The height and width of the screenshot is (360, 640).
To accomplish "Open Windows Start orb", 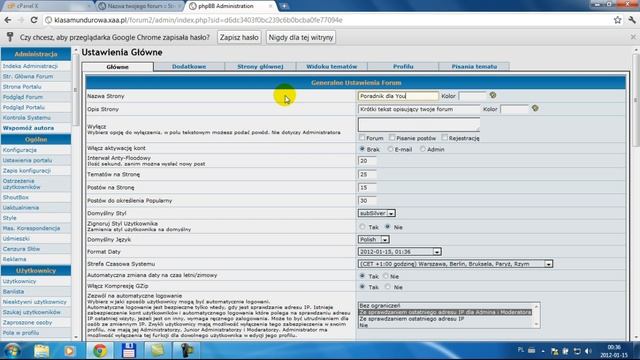I will click(x=12, y=351).
